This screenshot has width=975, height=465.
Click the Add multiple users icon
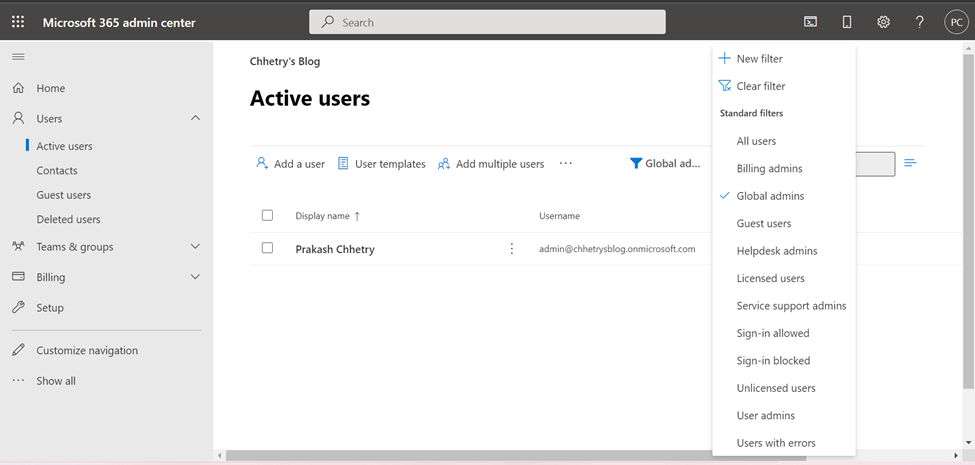pos(443,163)
